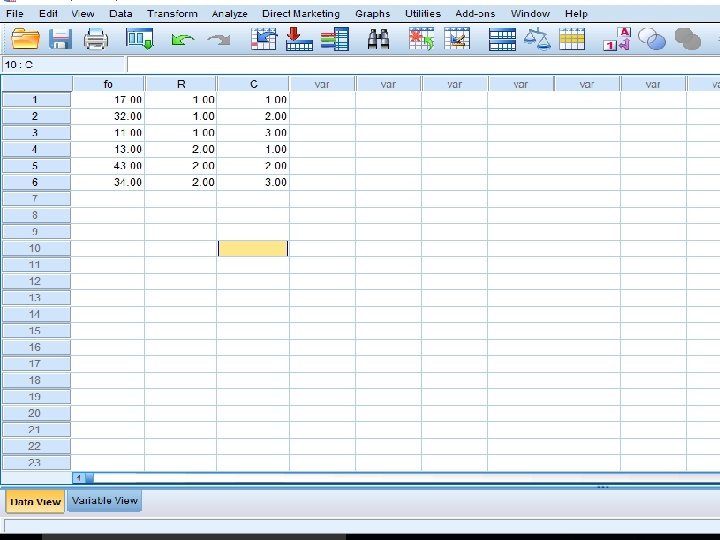Click the cell value 34.00
This screenshot has width=720, height=540.
point(108,182)
